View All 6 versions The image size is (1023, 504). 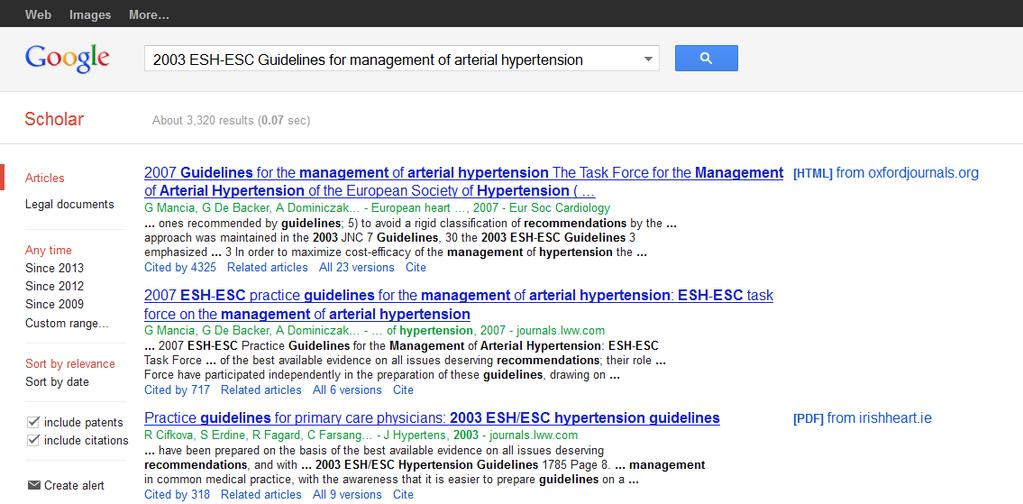point(347,390)
